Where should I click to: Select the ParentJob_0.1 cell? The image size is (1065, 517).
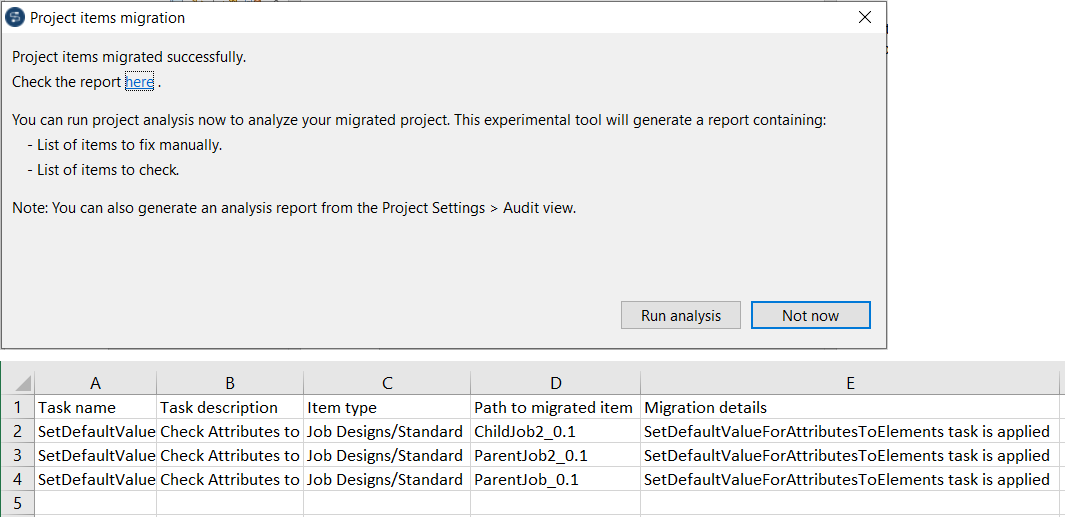pos(555,479)
